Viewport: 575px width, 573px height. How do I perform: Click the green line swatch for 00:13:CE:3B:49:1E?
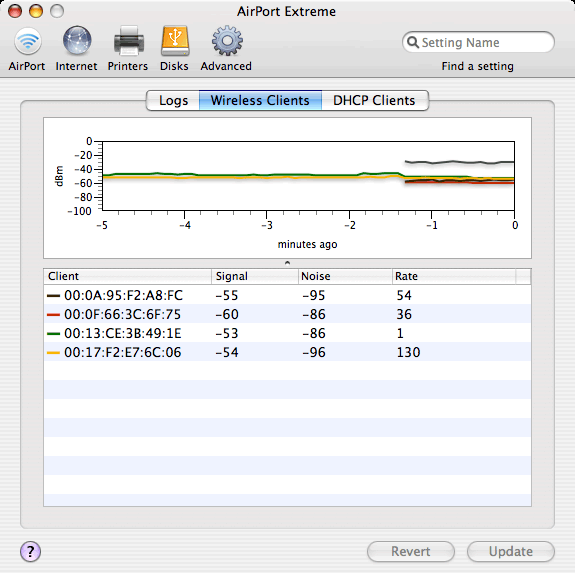pos(54,334)
